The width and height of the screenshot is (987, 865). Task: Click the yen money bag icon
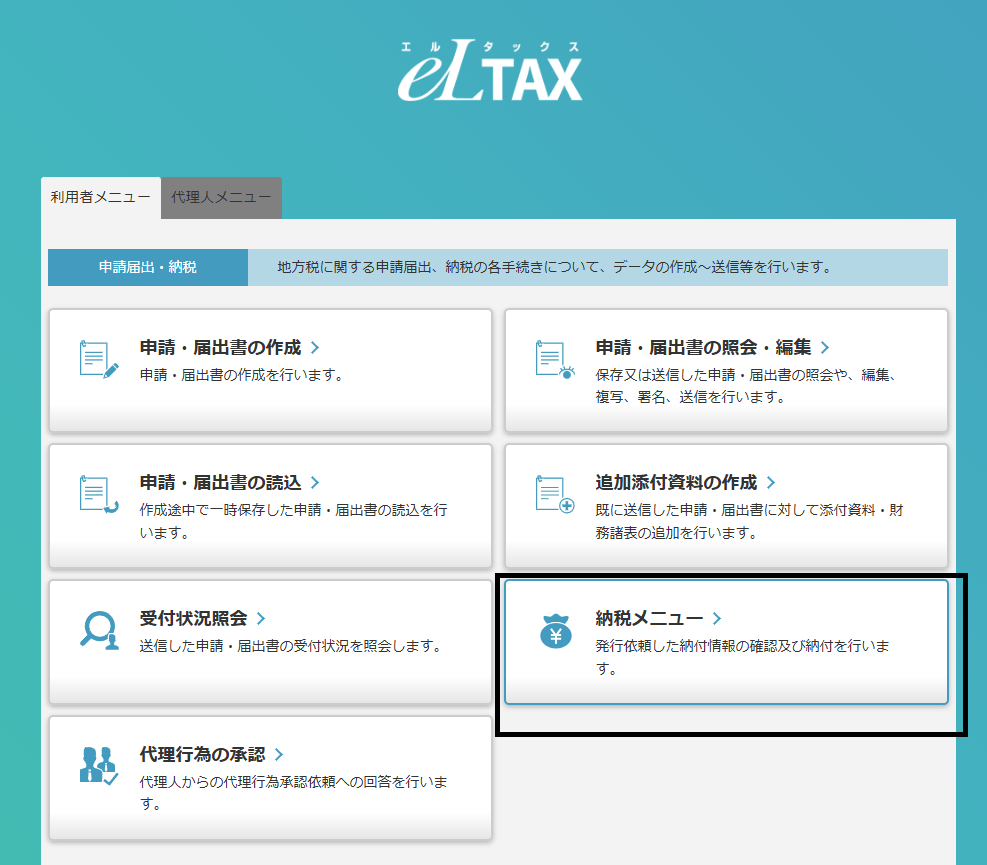coord(555,631)
